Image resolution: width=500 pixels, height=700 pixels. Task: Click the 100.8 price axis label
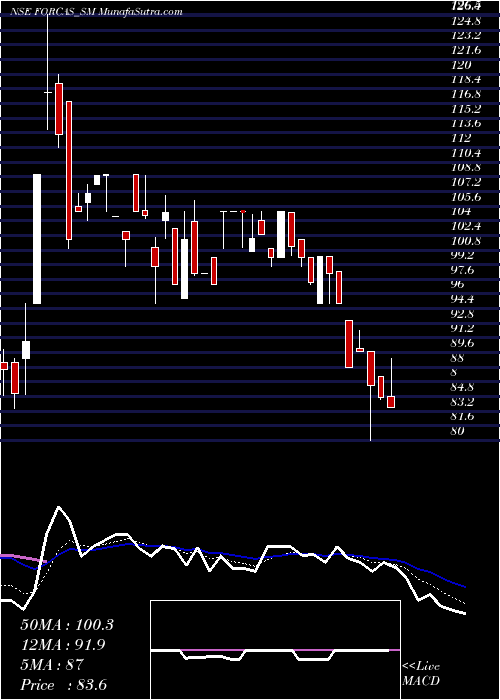467,241
